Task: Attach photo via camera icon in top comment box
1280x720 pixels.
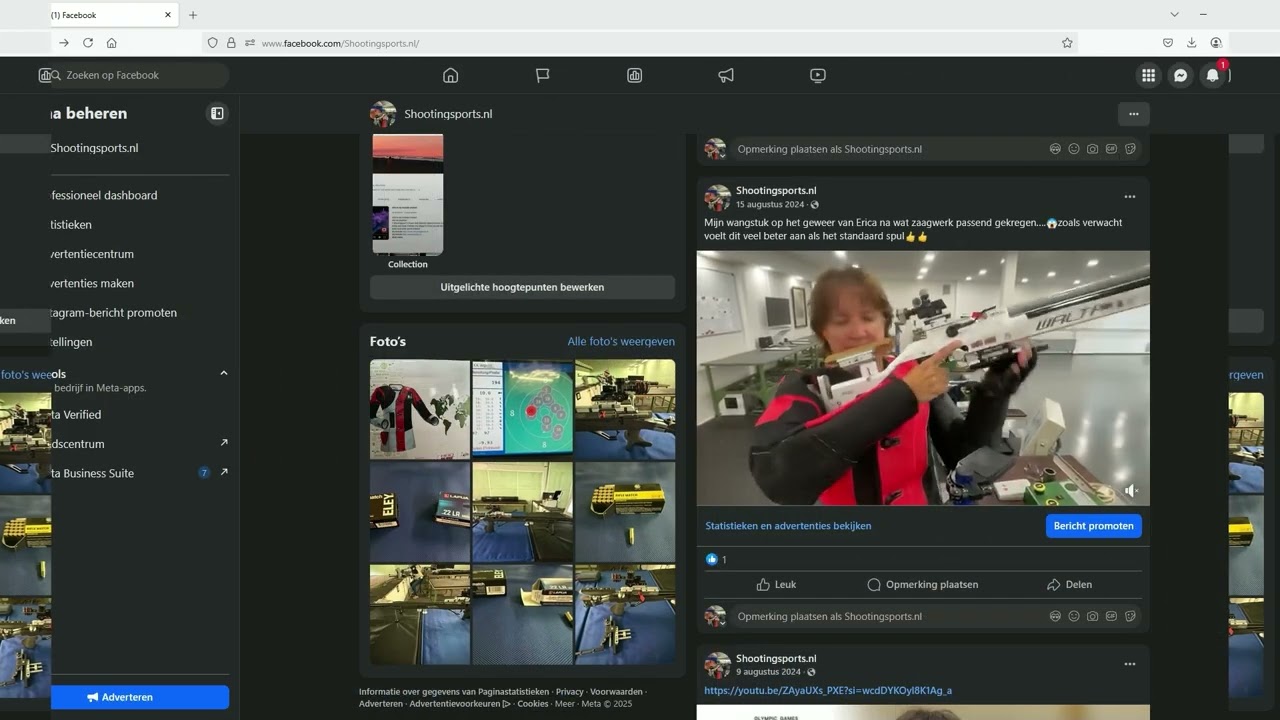Action: pyautogui.click(x=1093, y=149)
